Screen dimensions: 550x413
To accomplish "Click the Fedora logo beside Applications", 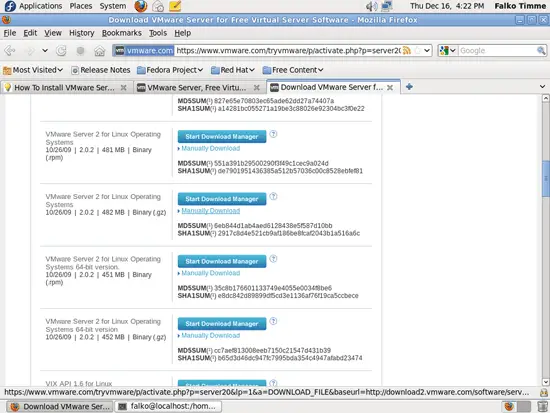I will (10, 6).
